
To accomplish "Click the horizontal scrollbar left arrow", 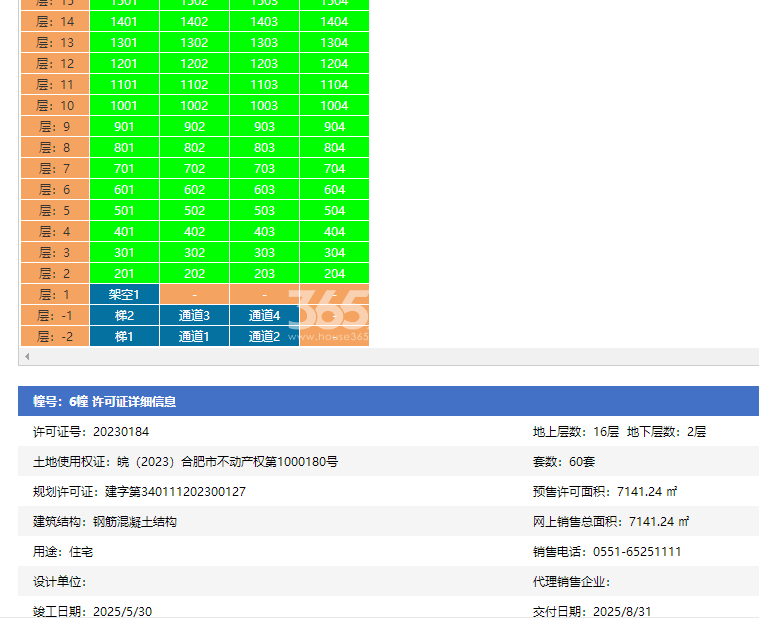I will [x=27, y=357].
